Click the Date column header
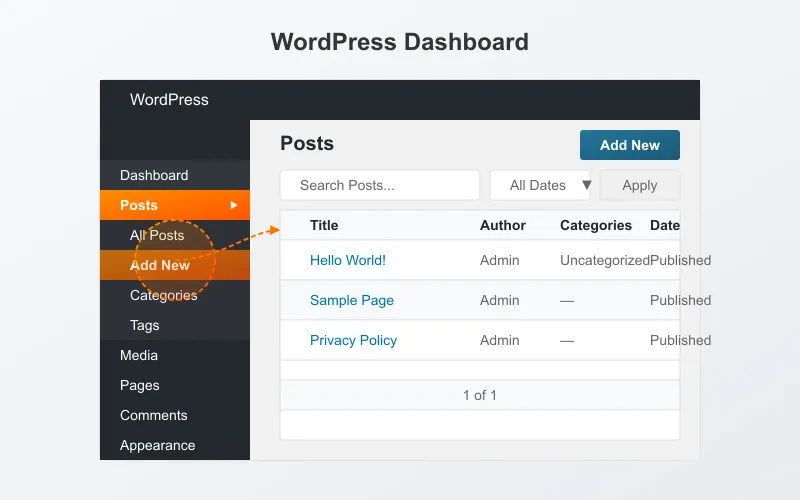 pyautogui.click(x=665, y=225)
